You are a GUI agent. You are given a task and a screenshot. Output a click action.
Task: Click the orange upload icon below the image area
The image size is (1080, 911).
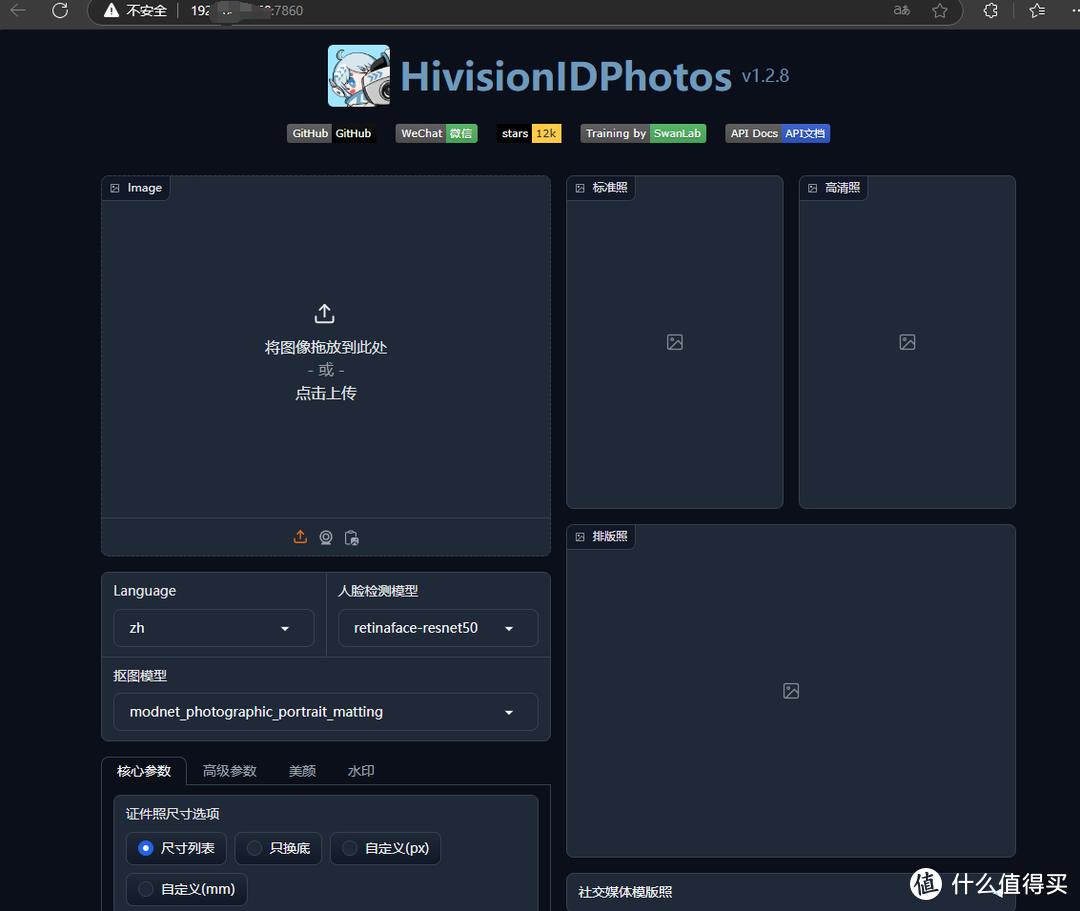pyautogui.click(x=300, y=537)
